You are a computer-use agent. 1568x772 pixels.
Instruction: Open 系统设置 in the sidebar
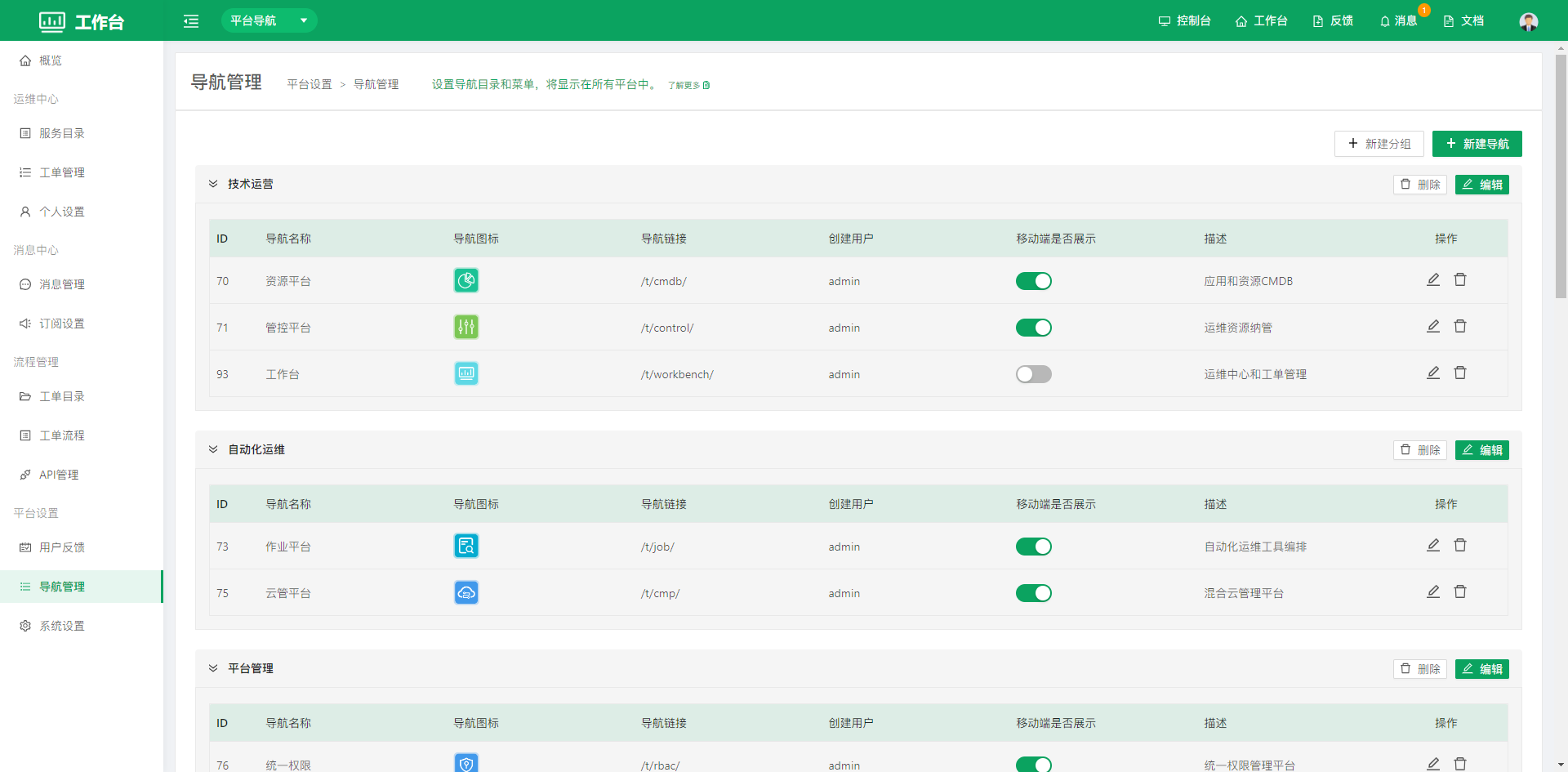click(x=82, y=626)
